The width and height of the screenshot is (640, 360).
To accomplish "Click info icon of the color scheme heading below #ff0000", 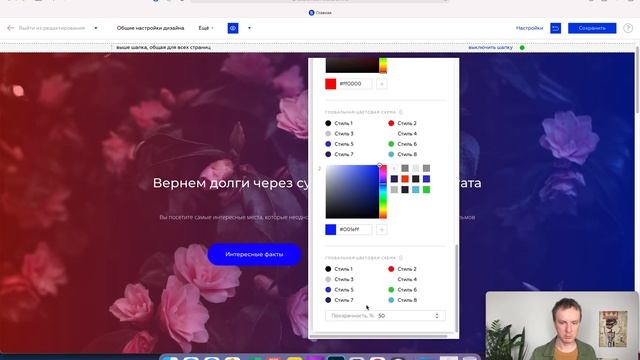I will (400, 112).
